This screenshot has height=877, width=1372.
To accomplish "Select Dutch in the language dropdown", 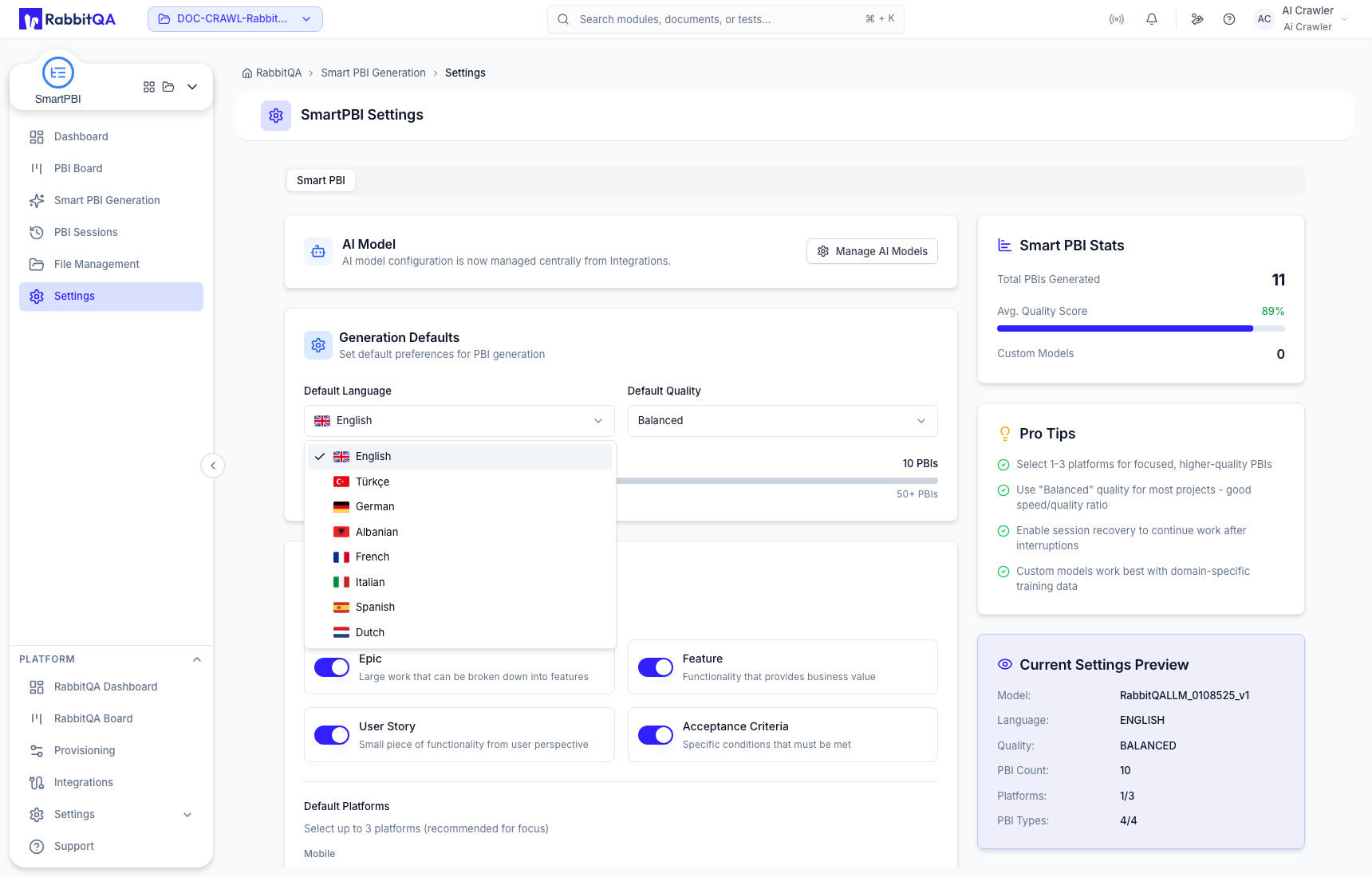I will point(460,633).
